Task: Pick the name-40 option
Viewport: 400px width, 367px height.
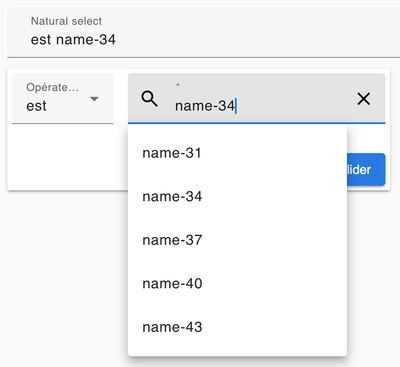Action: coord(237,284)
